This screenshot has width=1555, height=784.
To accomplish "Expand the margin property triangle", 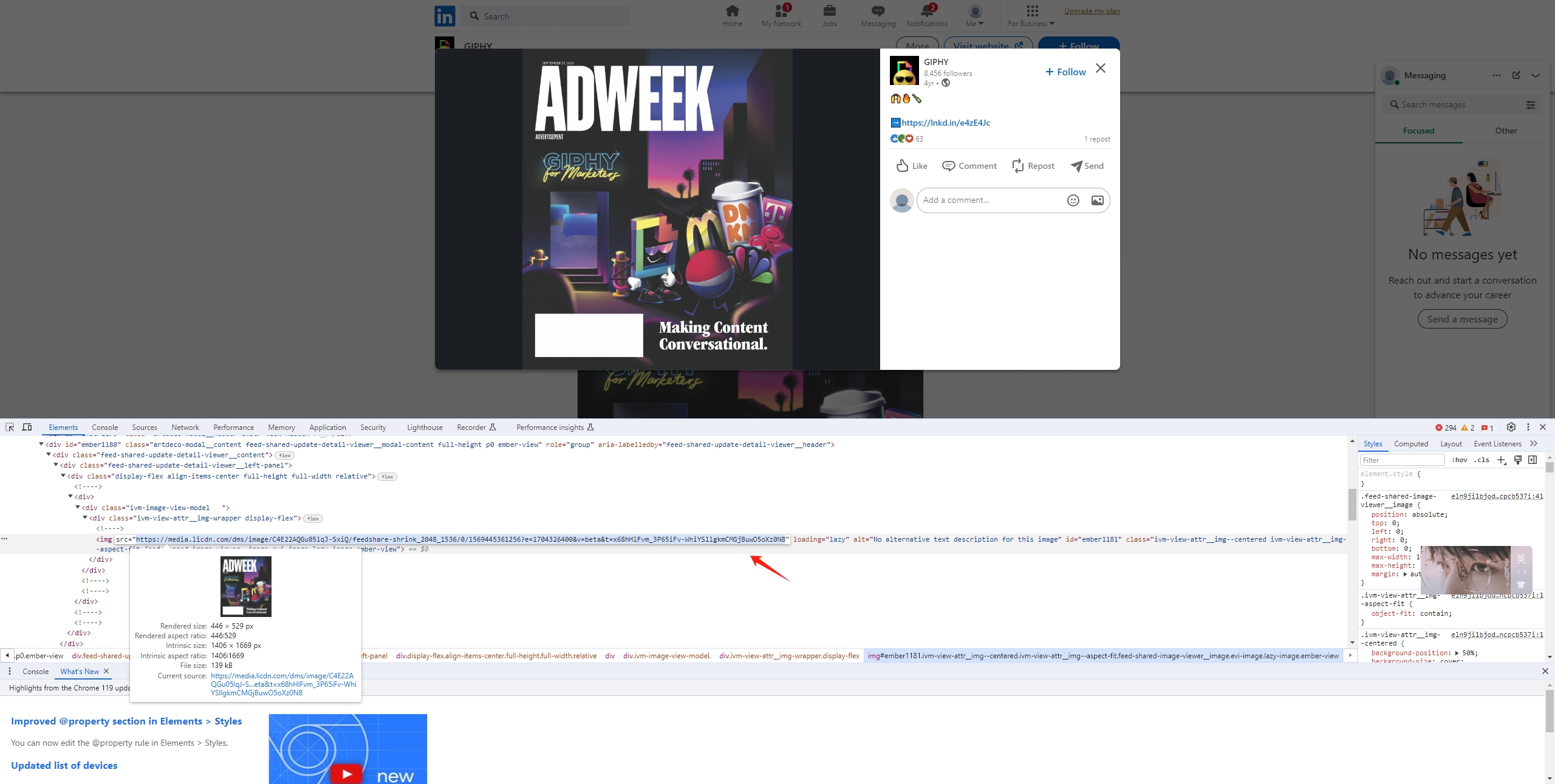I will pos(1405,574).
